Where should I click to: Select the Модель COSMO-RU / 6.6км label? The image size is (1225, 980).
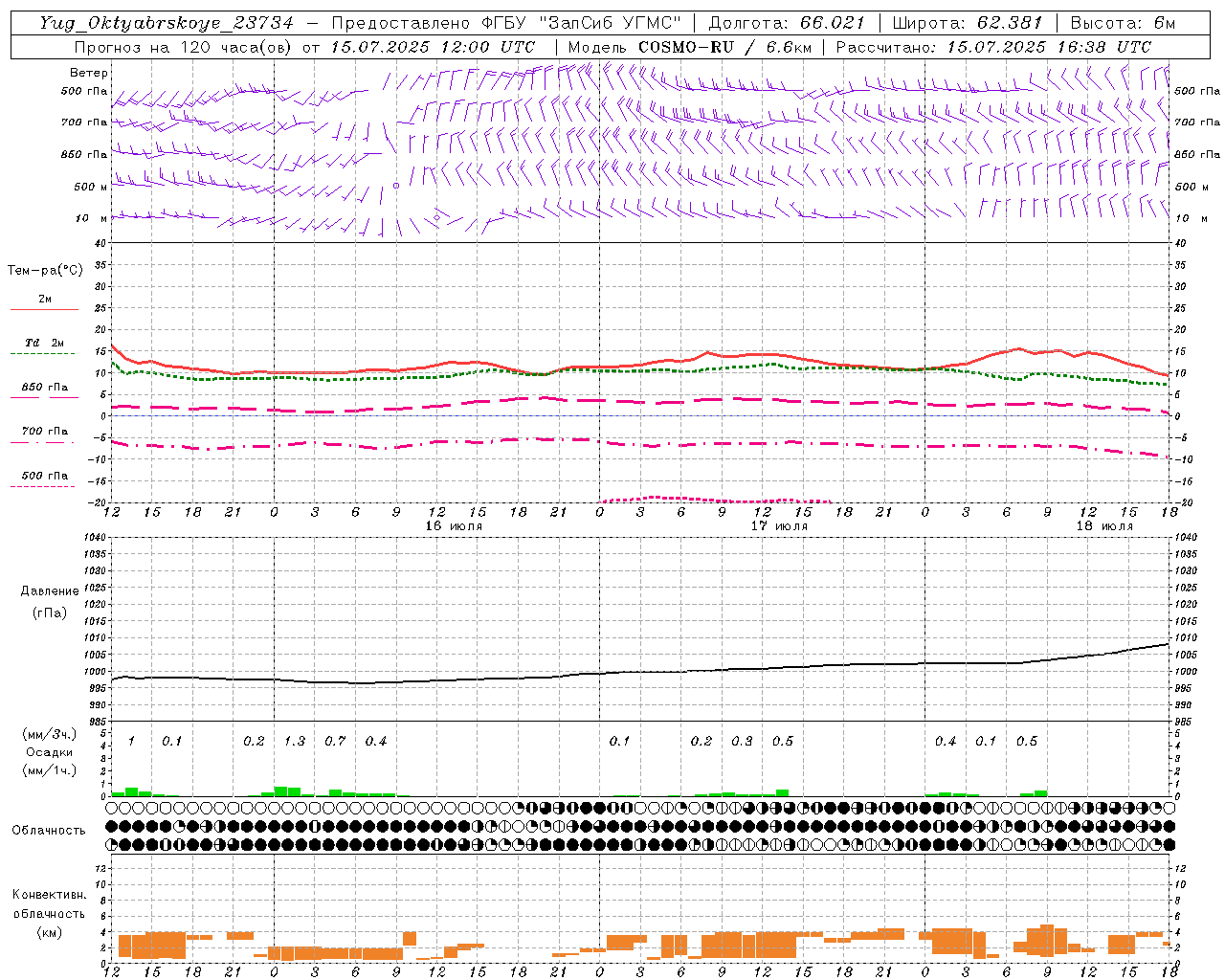(690, 47)
